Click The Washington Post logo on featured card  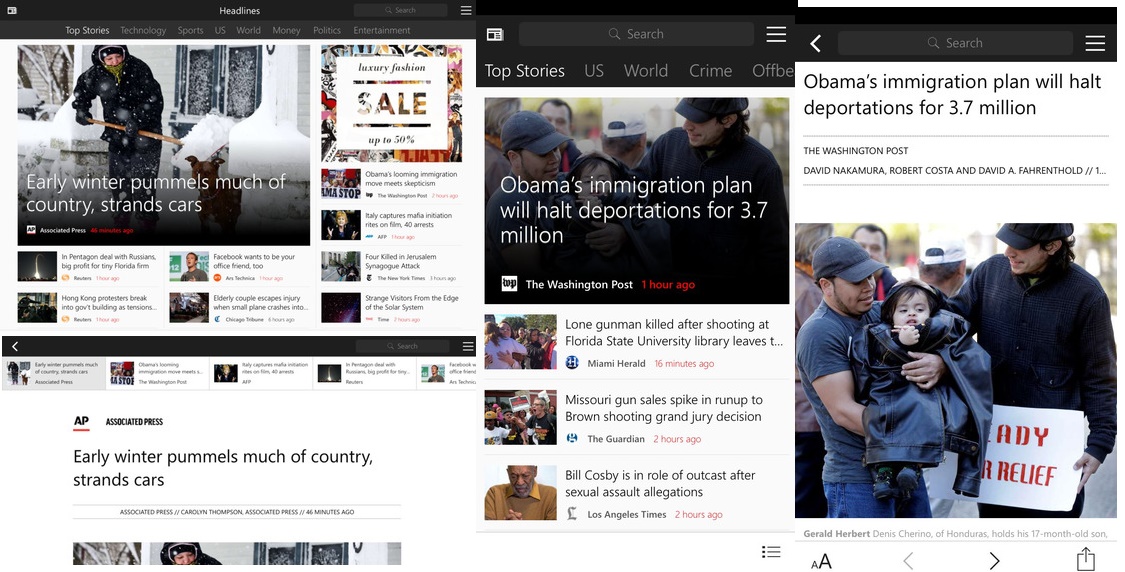click(x=509, y=284)
